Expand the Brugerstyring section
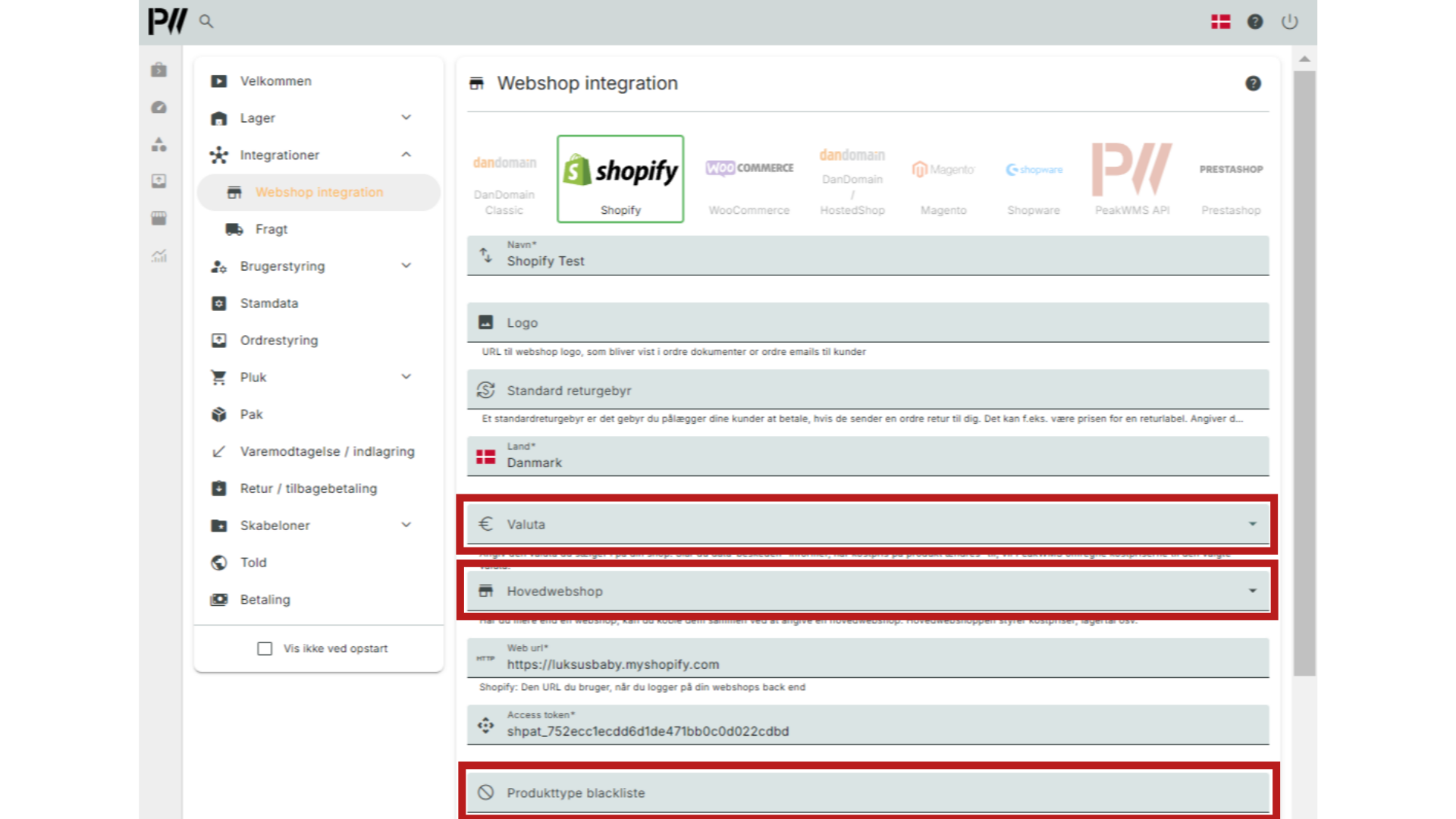 tap(318, 267)
